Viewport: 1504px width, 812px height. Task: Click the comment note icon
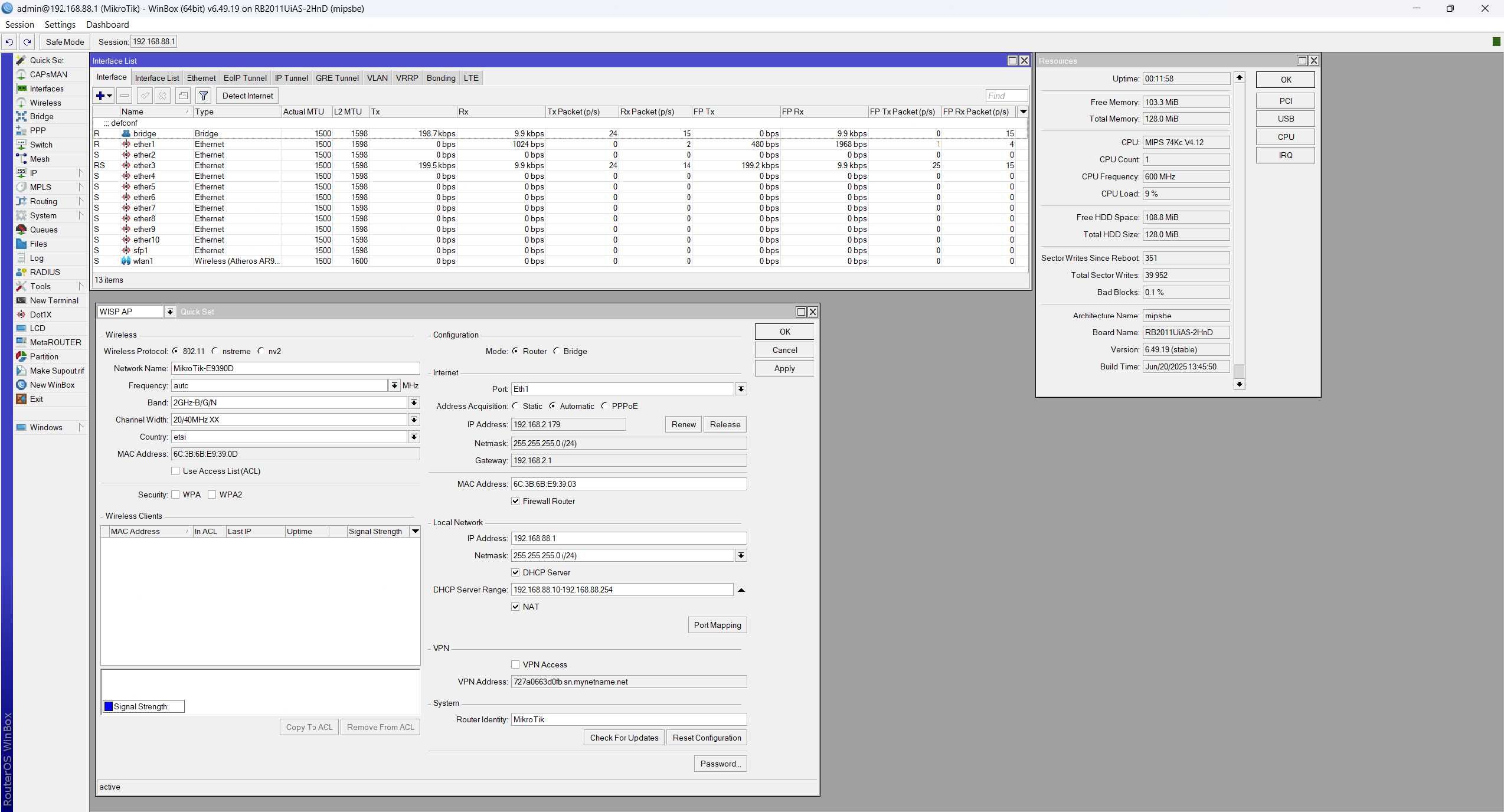pos(183,96)
